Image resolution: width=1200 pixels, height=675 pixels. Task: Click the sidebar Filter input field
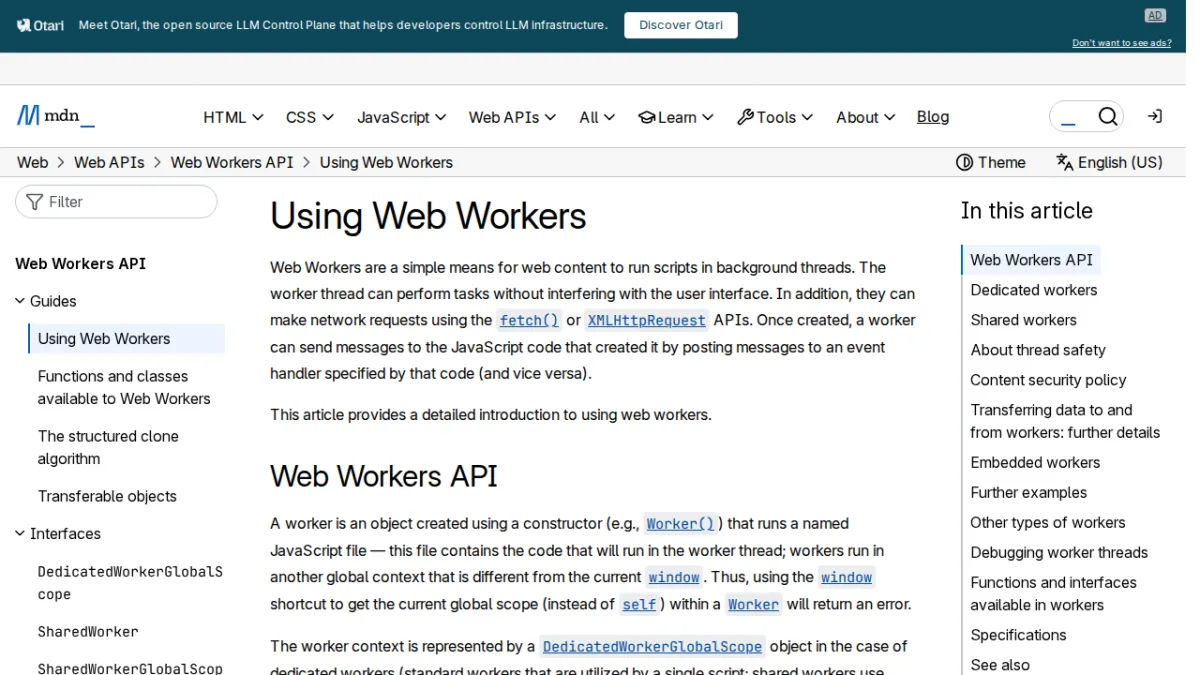tap(116, 202)
